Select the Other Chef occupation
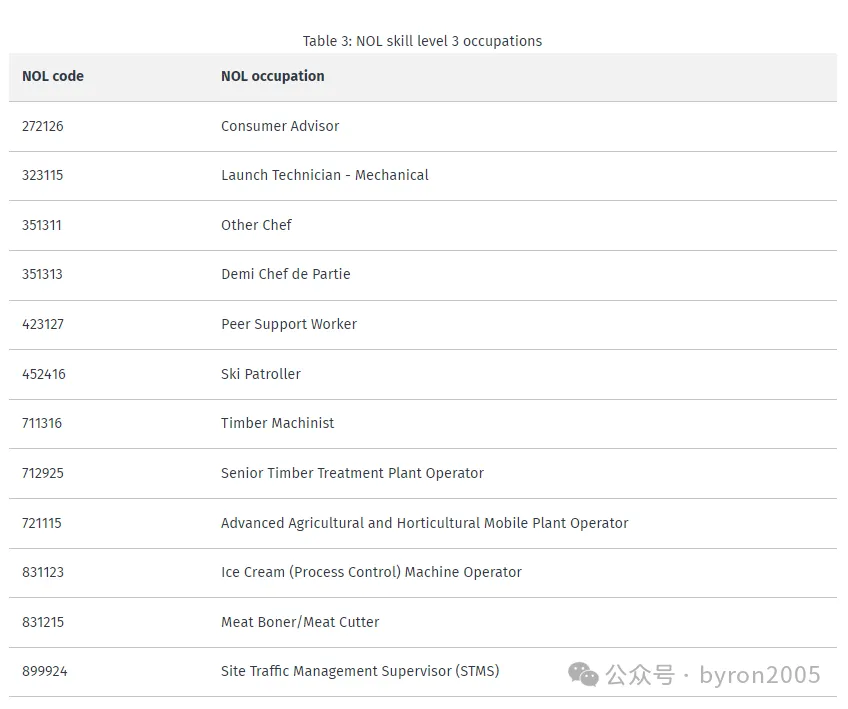 256,225
